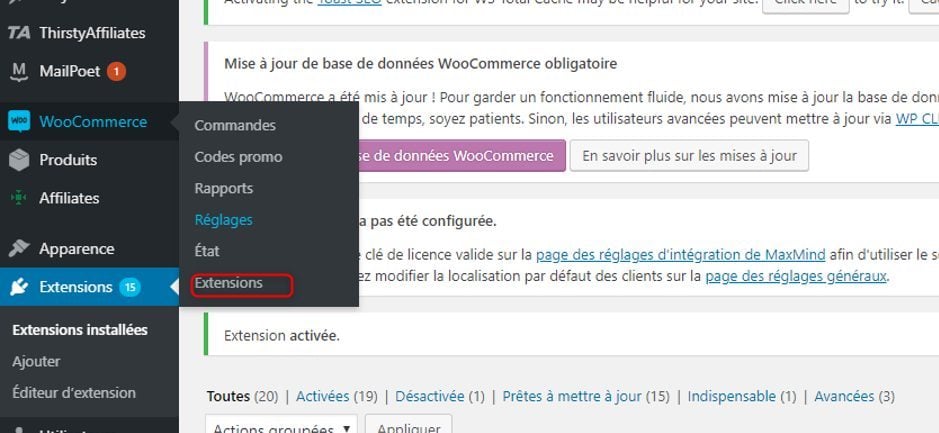
Task: Select Codes promo in submenu
Action: pos(238,157)
